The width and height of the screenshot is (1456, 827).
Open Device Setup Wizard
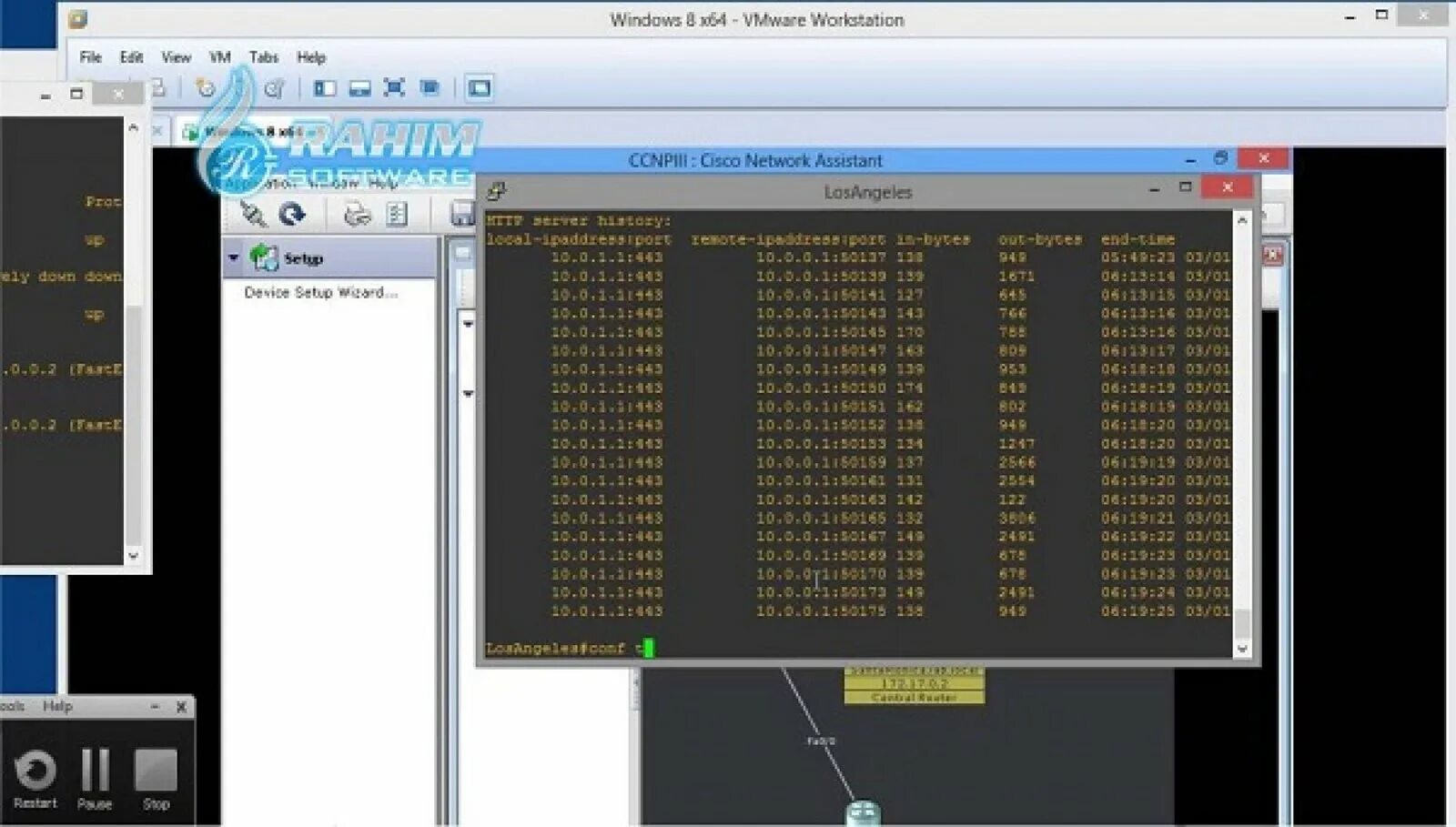(320, 293)
